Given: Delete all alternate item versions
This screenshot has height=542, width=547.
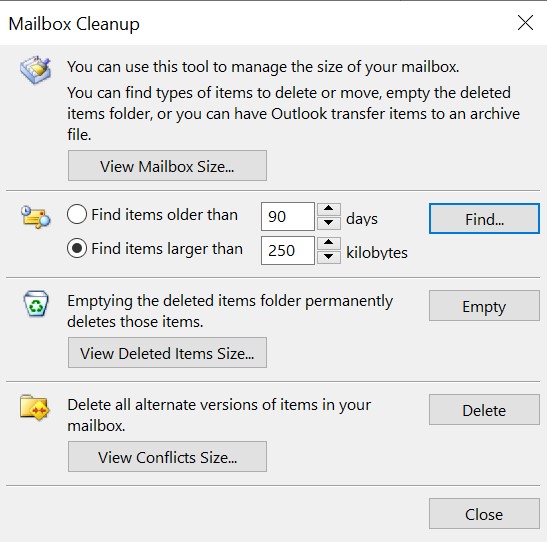Looking at the screenshot, I should tap(484, 409).
